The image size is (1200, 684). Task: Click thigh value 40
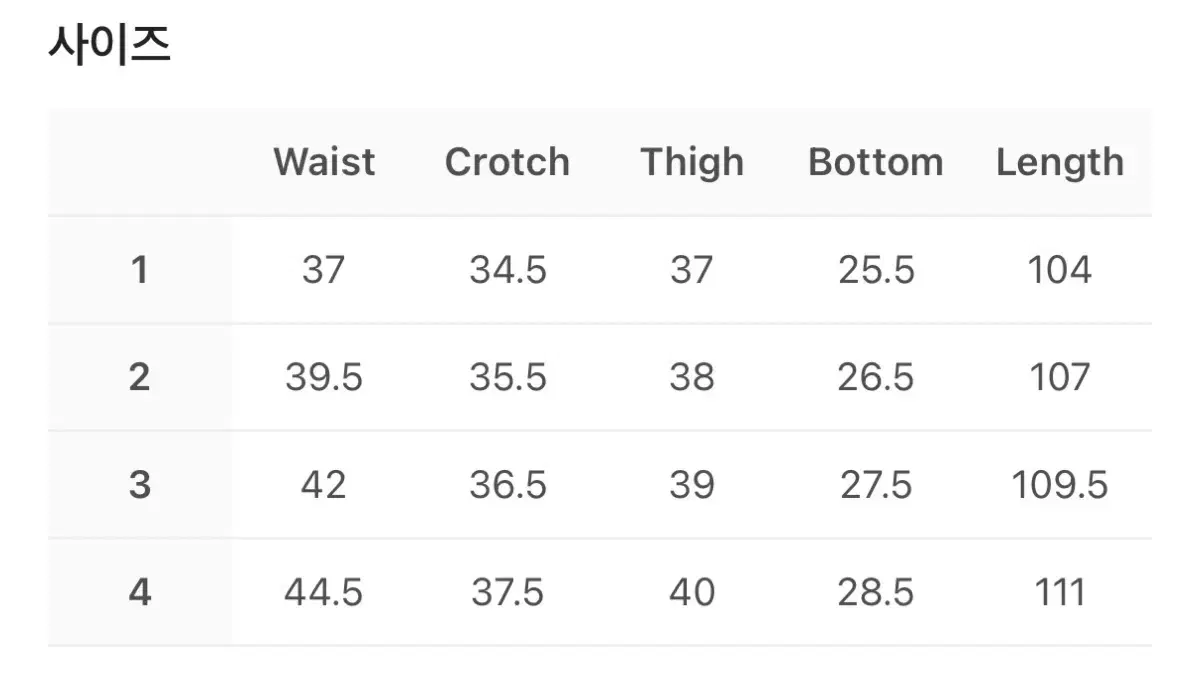point(692,592)
